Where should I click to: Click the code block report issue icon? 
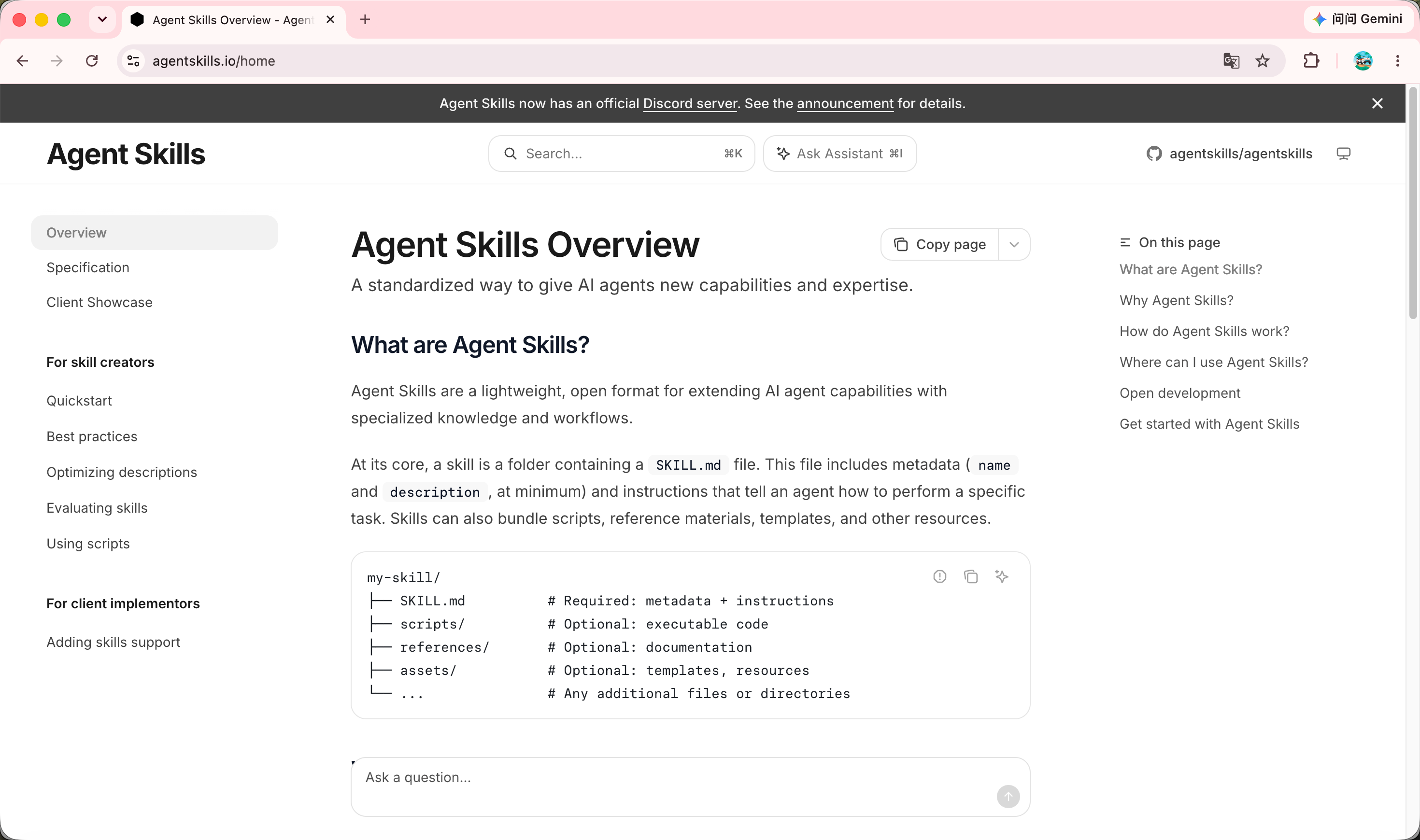(x=940, y=576)
